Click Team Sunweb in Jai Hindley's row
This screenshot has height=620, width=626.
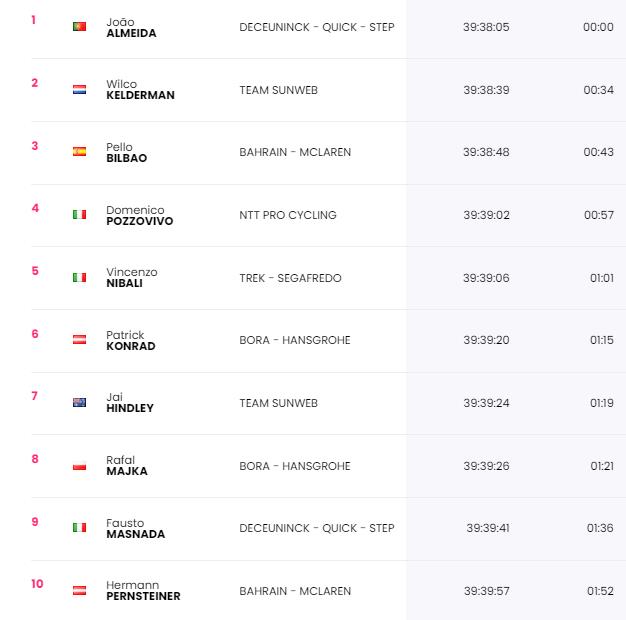tap(279, 403)
